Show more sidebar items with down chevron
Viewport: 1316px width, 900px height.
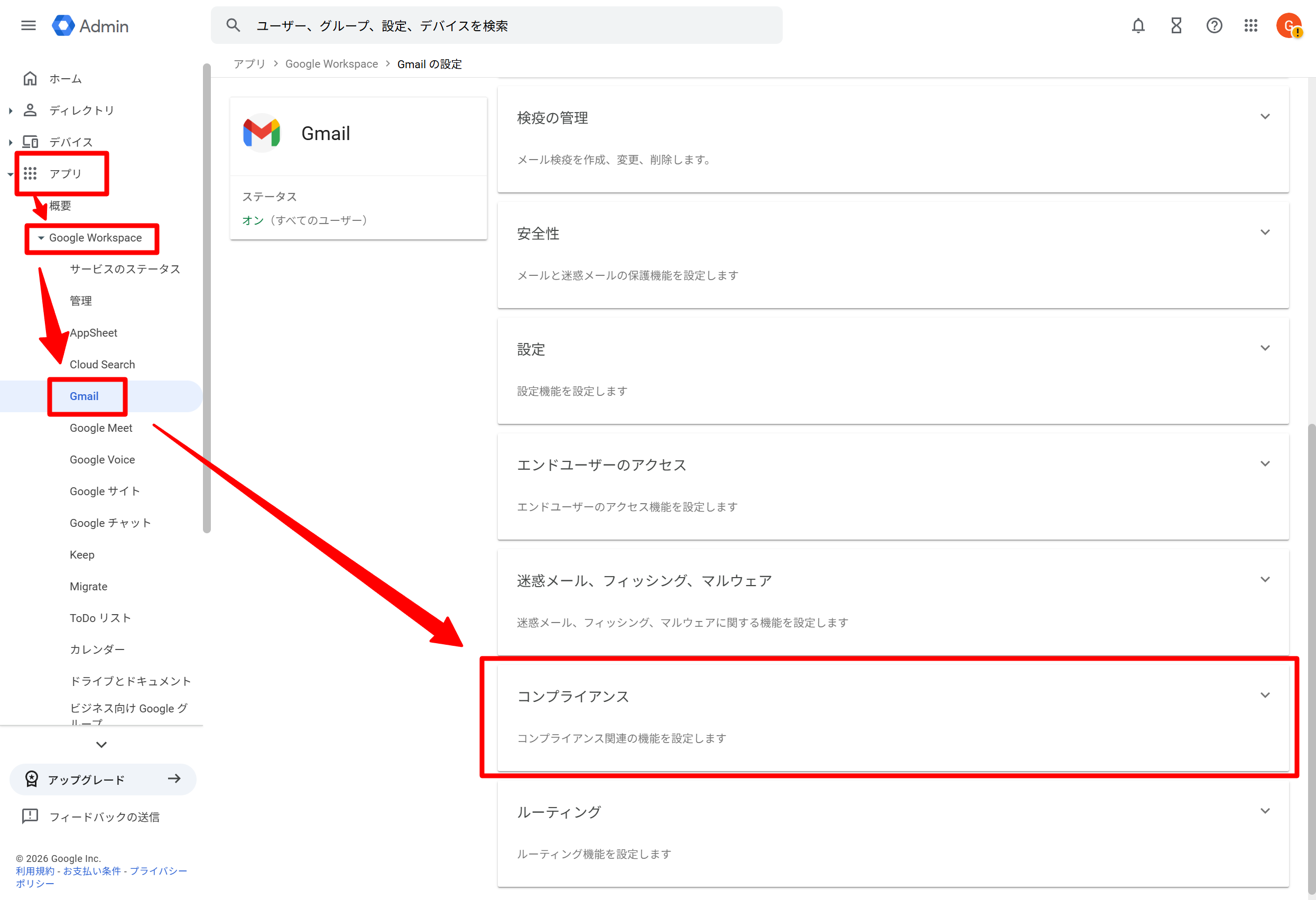101,745
